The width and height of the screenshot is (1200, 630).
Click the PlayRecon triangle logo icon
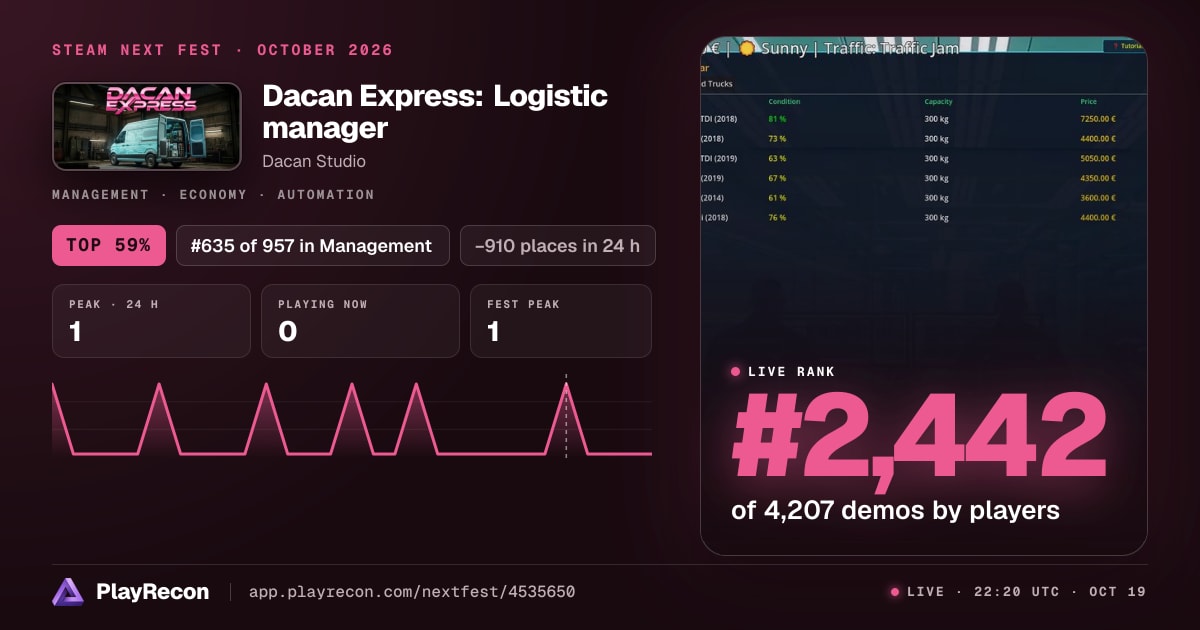click(68, 592)
